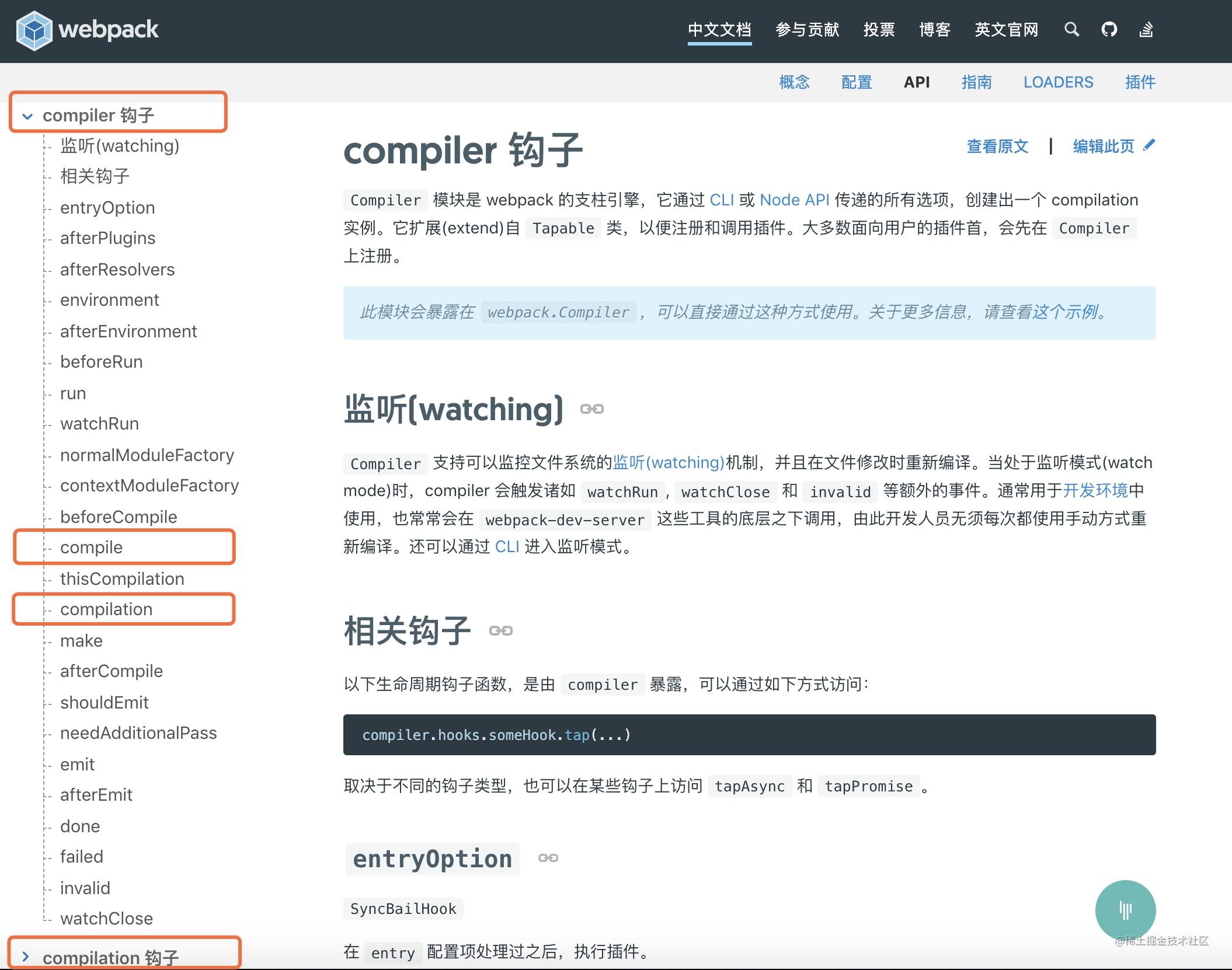Select run in sidebar
This screenshot has height=970, width=1232.
point(73,393)
